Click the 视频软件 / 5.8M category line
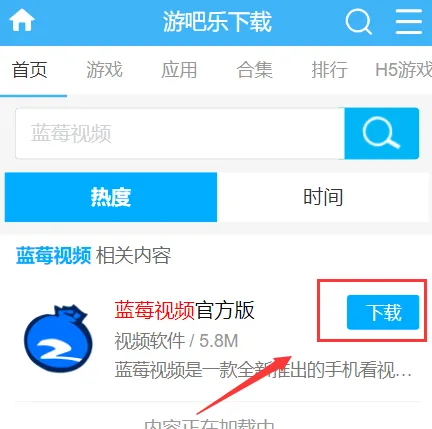Image resolution: width=432 pixels, height=429 pixels. click(x=176, y=341)
